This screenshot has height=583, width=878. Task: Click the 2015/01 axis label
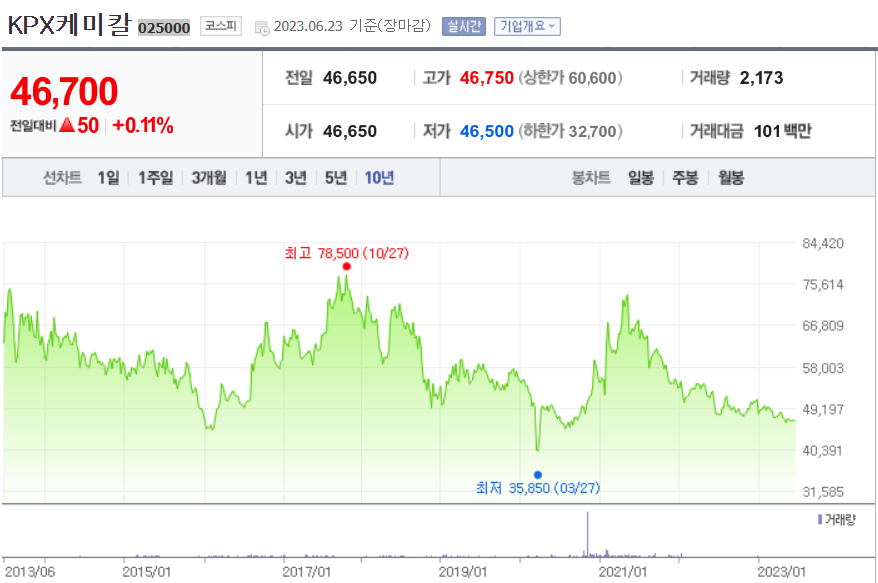[x=146, y=572]
